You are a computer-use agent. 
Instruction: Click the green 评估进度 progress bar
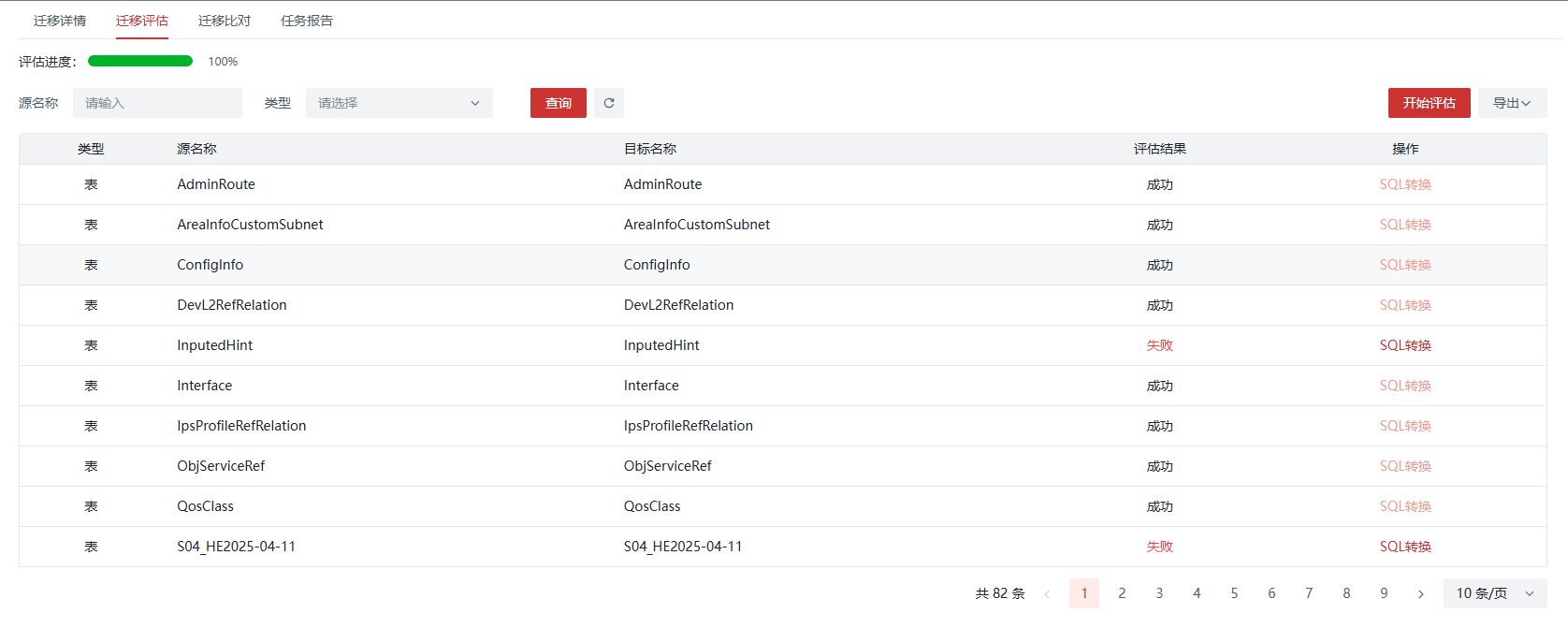(x=140, y=61)
